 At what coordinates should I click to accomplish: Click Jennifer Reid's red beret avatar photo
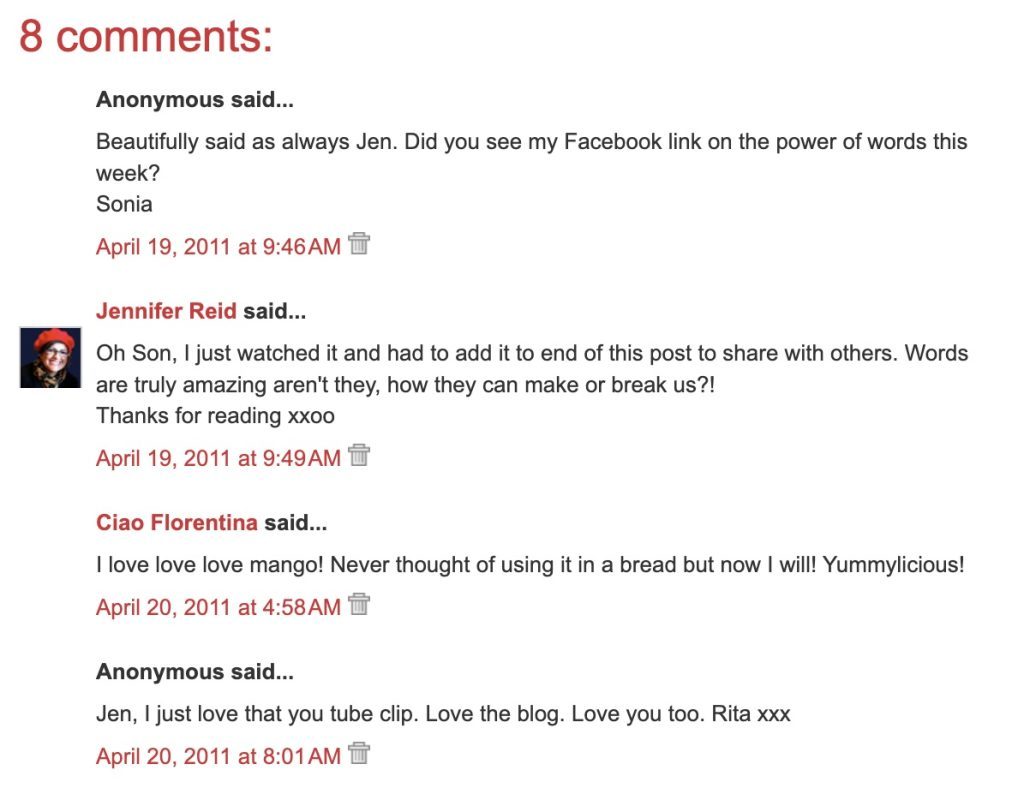(50, 357)
